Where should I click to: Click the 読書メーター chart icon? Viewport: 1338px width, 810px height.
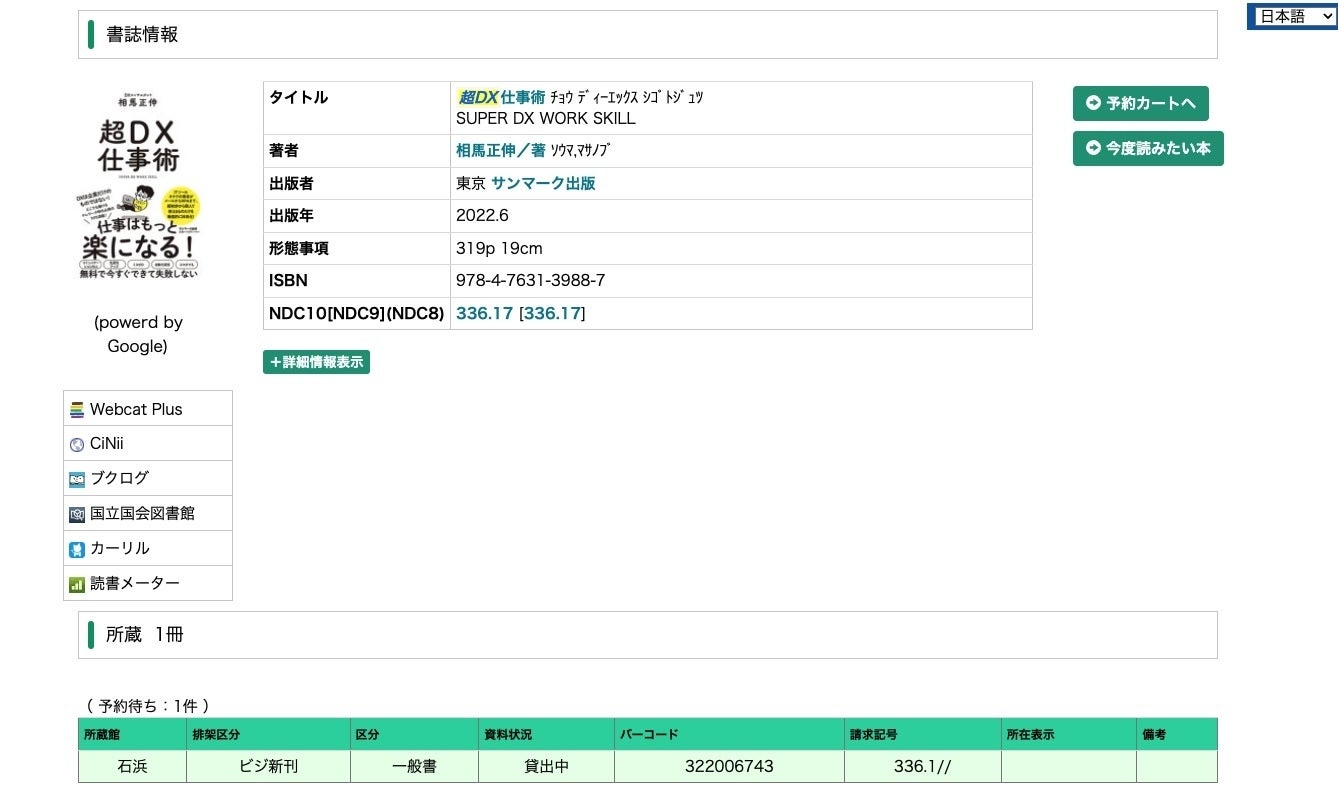77,584
